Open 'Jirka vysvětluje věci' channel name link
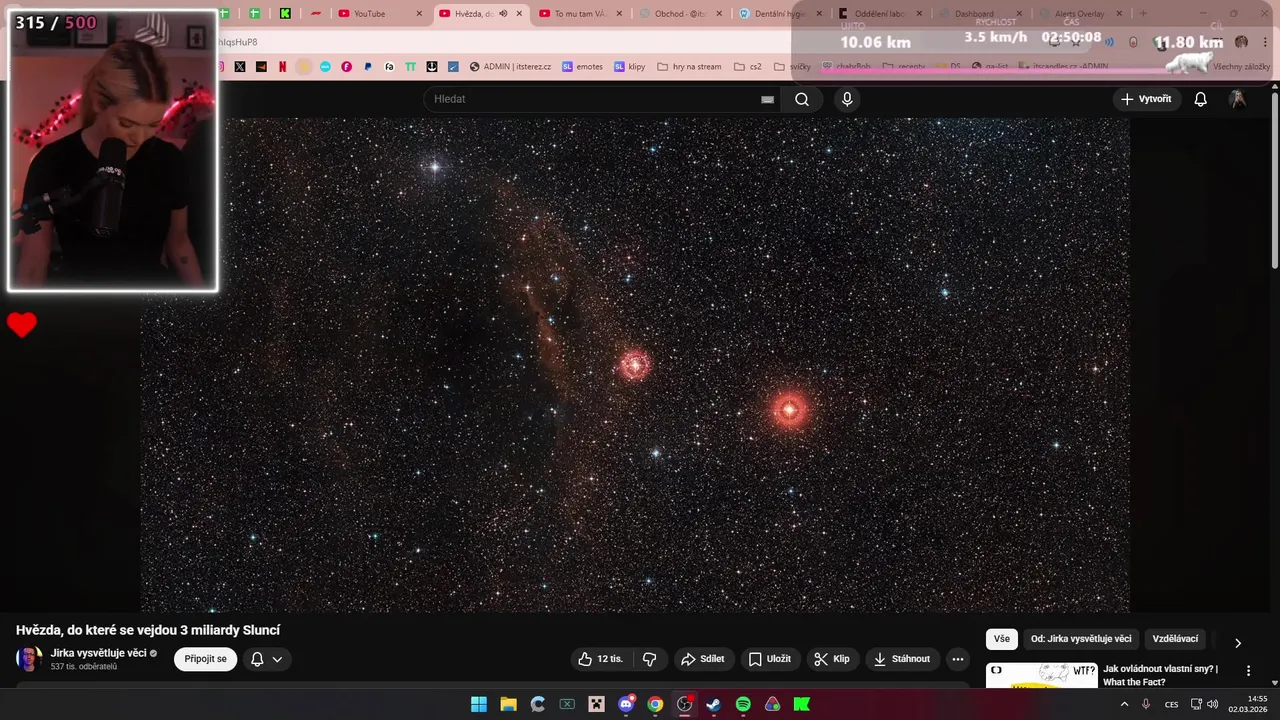Screen dimensions: 1280x720 coord(98,652)
